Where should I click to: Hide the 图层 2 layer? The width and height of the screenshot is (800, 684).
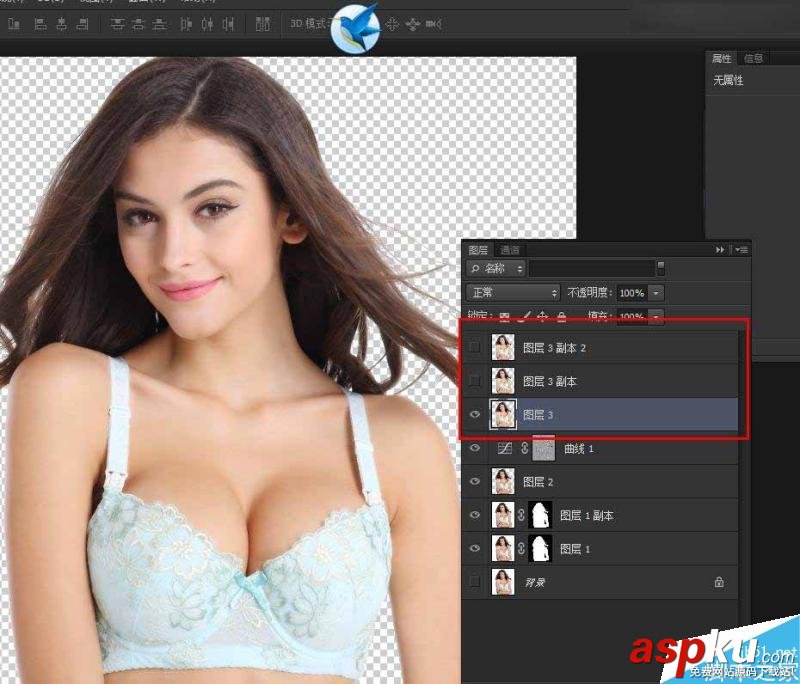474,482
